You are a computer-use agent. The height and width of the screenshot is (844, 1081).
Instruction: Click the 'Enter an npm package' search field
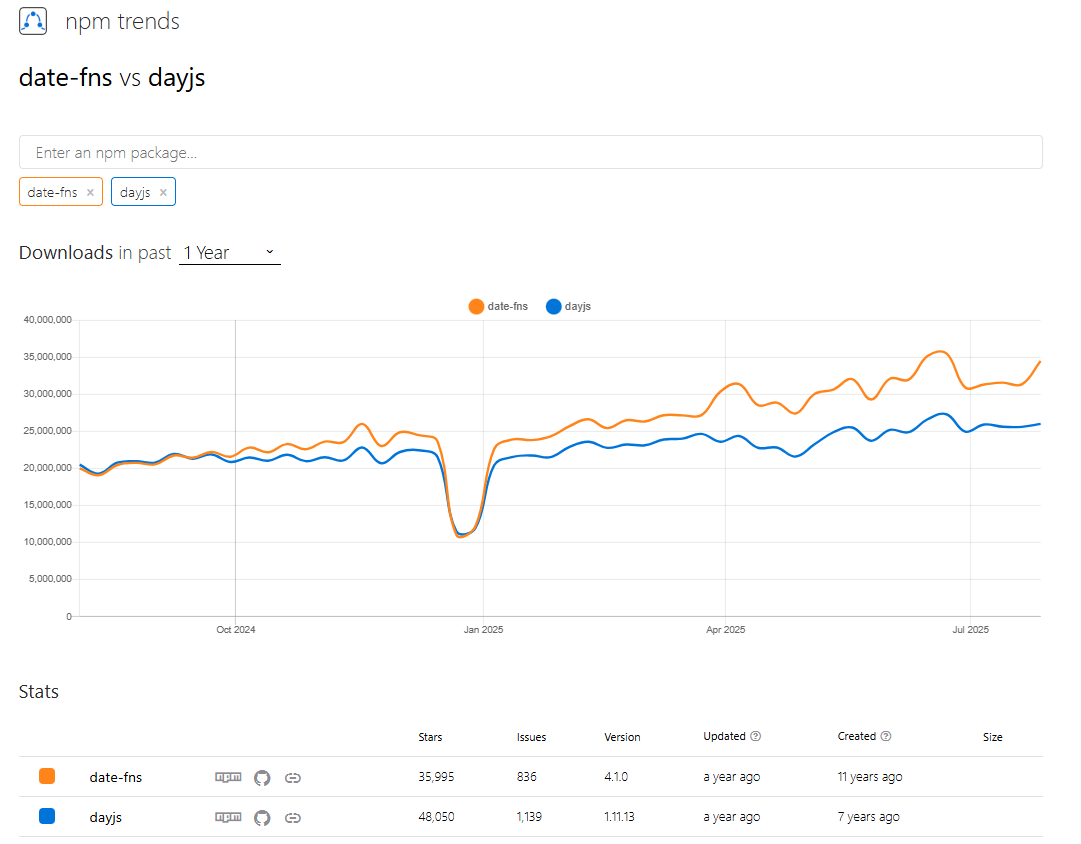(530, 153)
